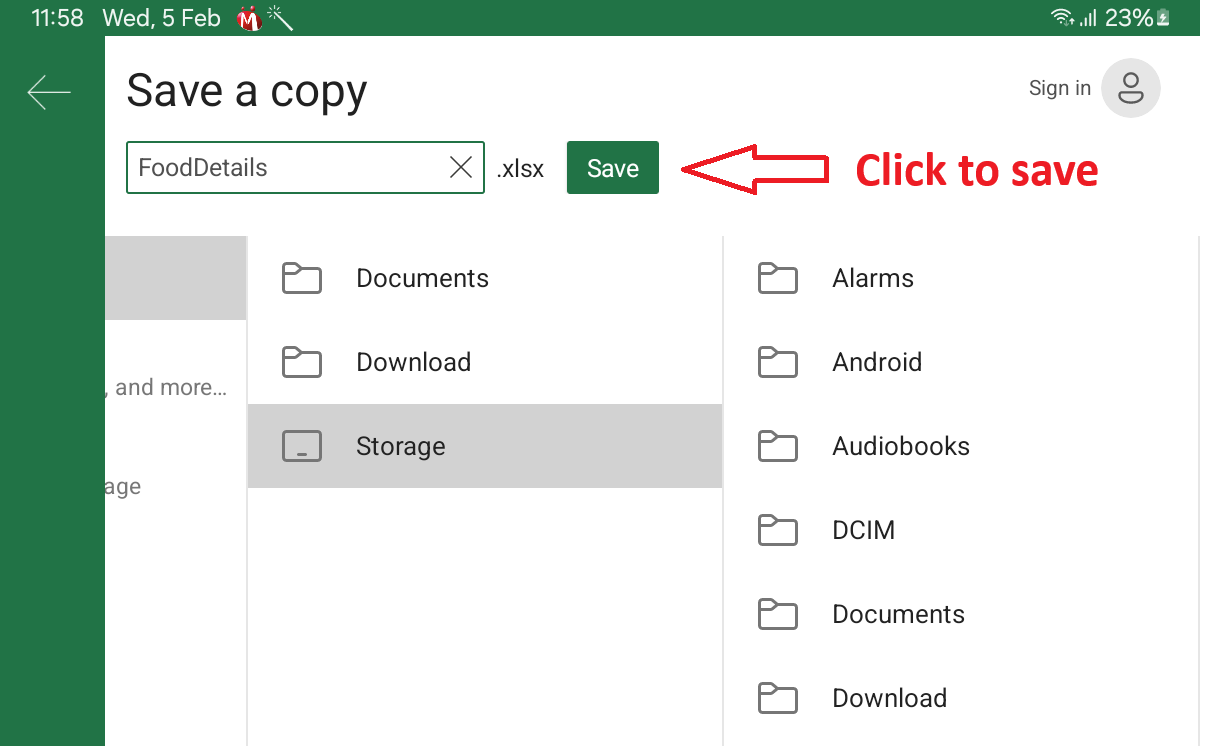Open the Alarms folder

(x=960, y=278)
